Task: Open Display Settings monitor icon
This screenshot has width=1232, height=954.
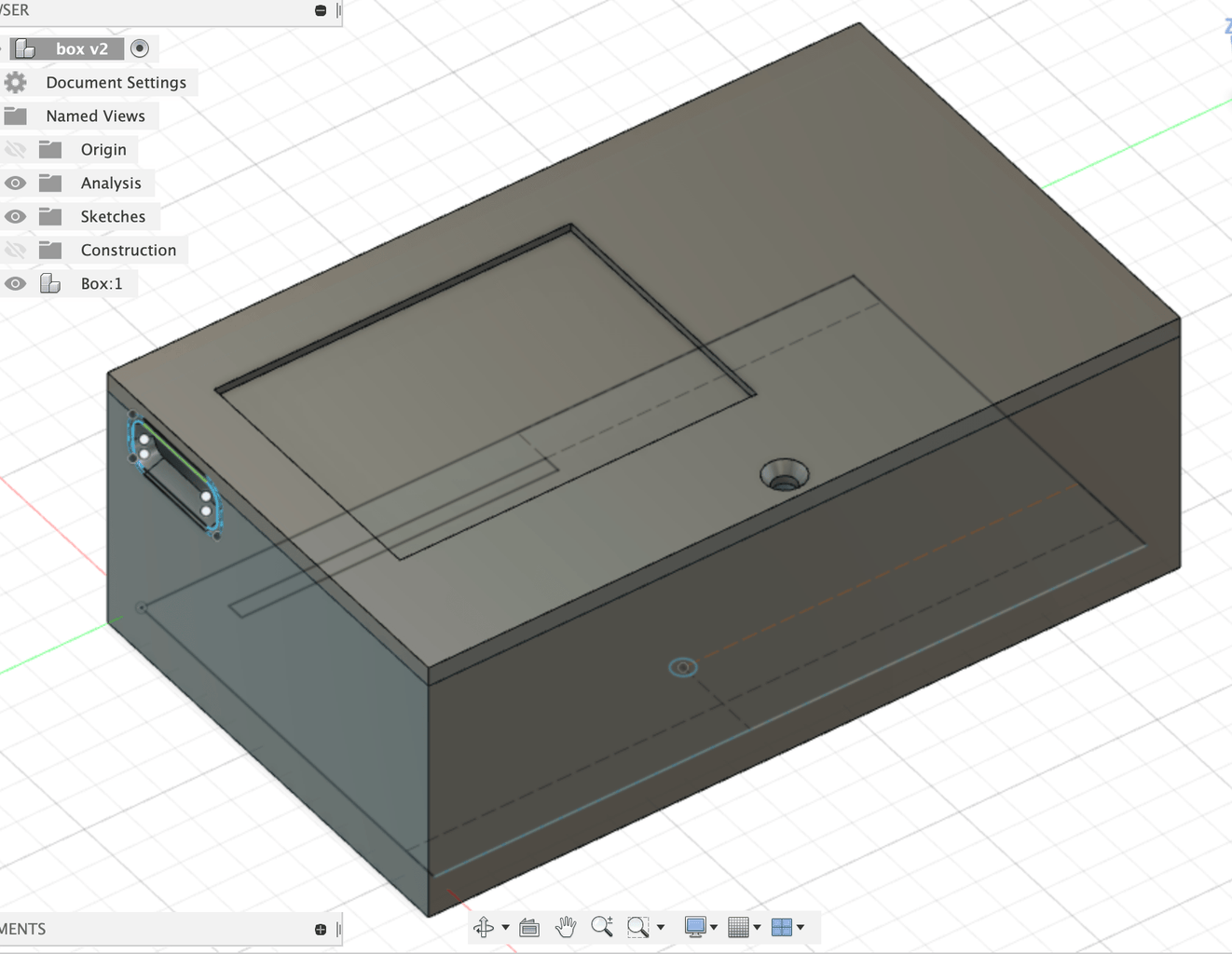Action: (x=694, y=927)
